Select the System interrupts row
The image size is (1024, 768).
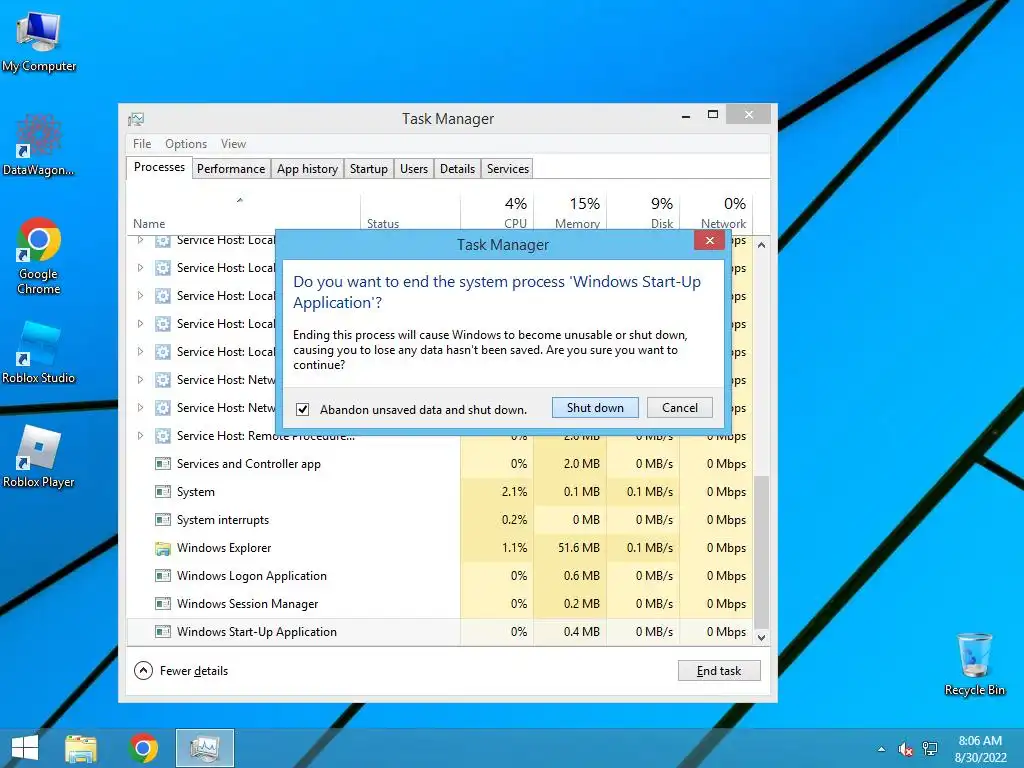point(440,520)
